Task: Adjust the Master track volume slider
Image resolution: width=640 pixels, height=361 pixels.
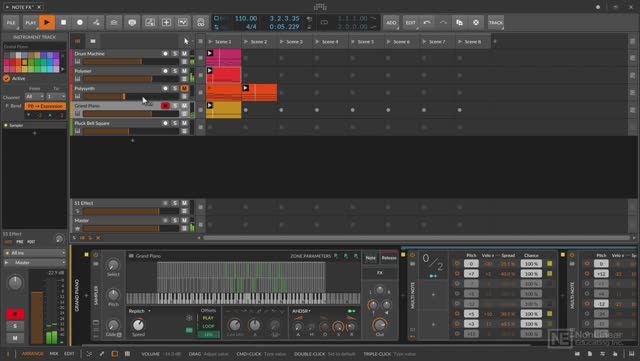Action: [131, 228]
